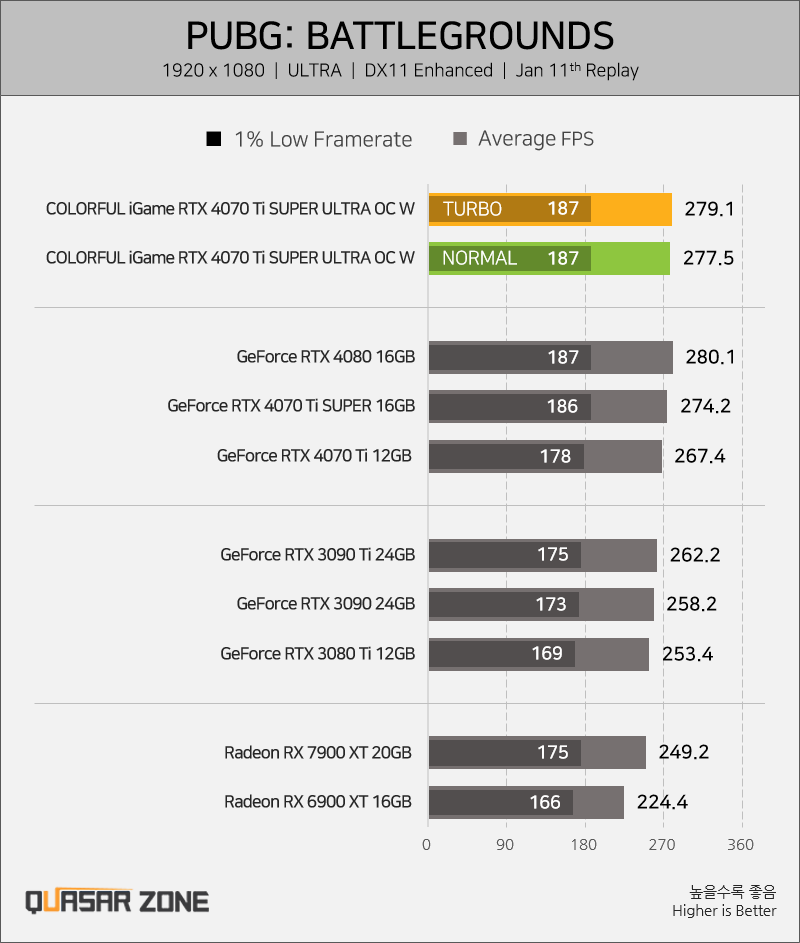Click the GeForce RTX 3080 Ti 12GB label
Screen dimensions: 800x943
[318, 654]
